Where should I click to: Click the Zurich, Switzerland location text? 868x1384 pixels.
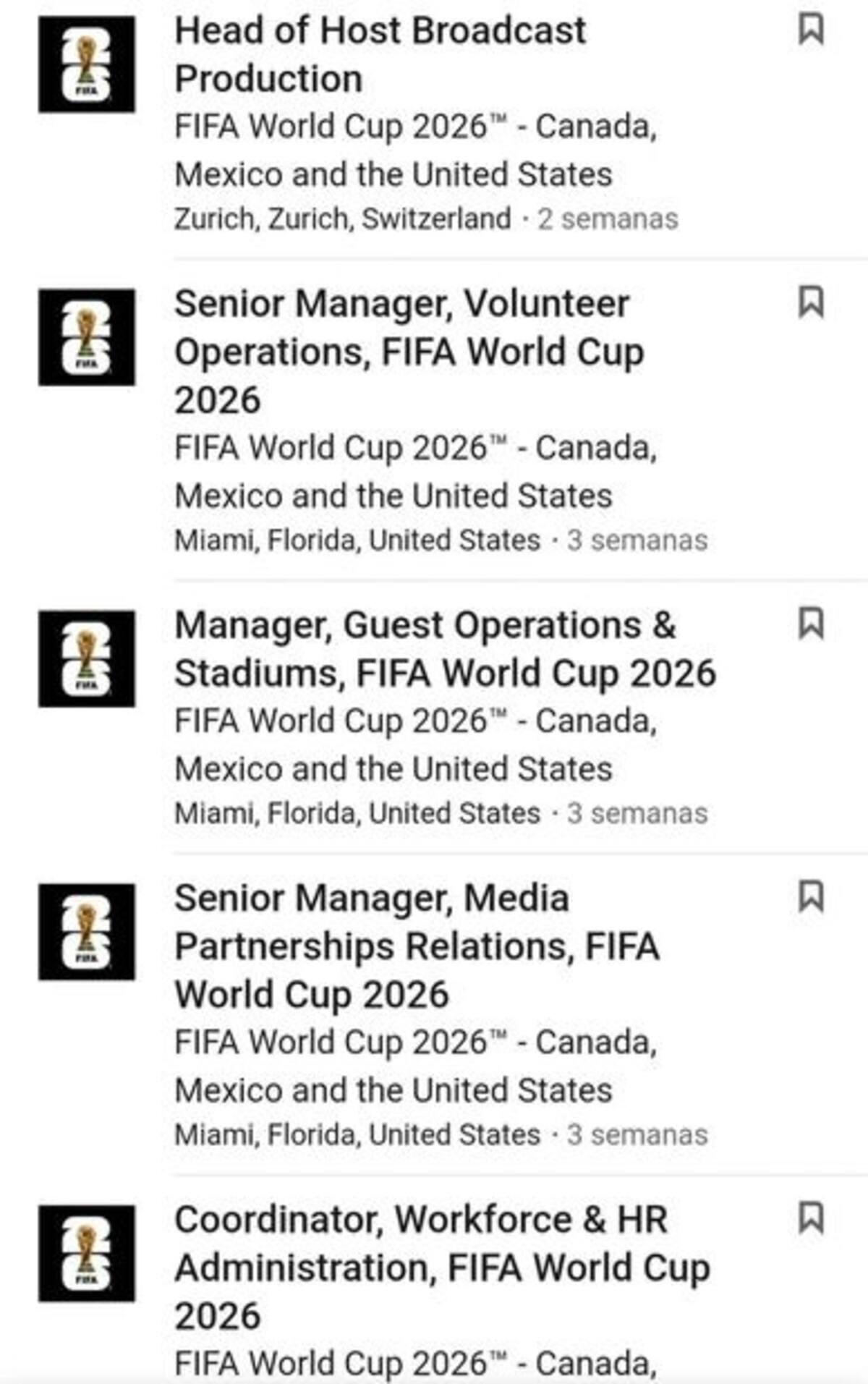coord(342,218)
